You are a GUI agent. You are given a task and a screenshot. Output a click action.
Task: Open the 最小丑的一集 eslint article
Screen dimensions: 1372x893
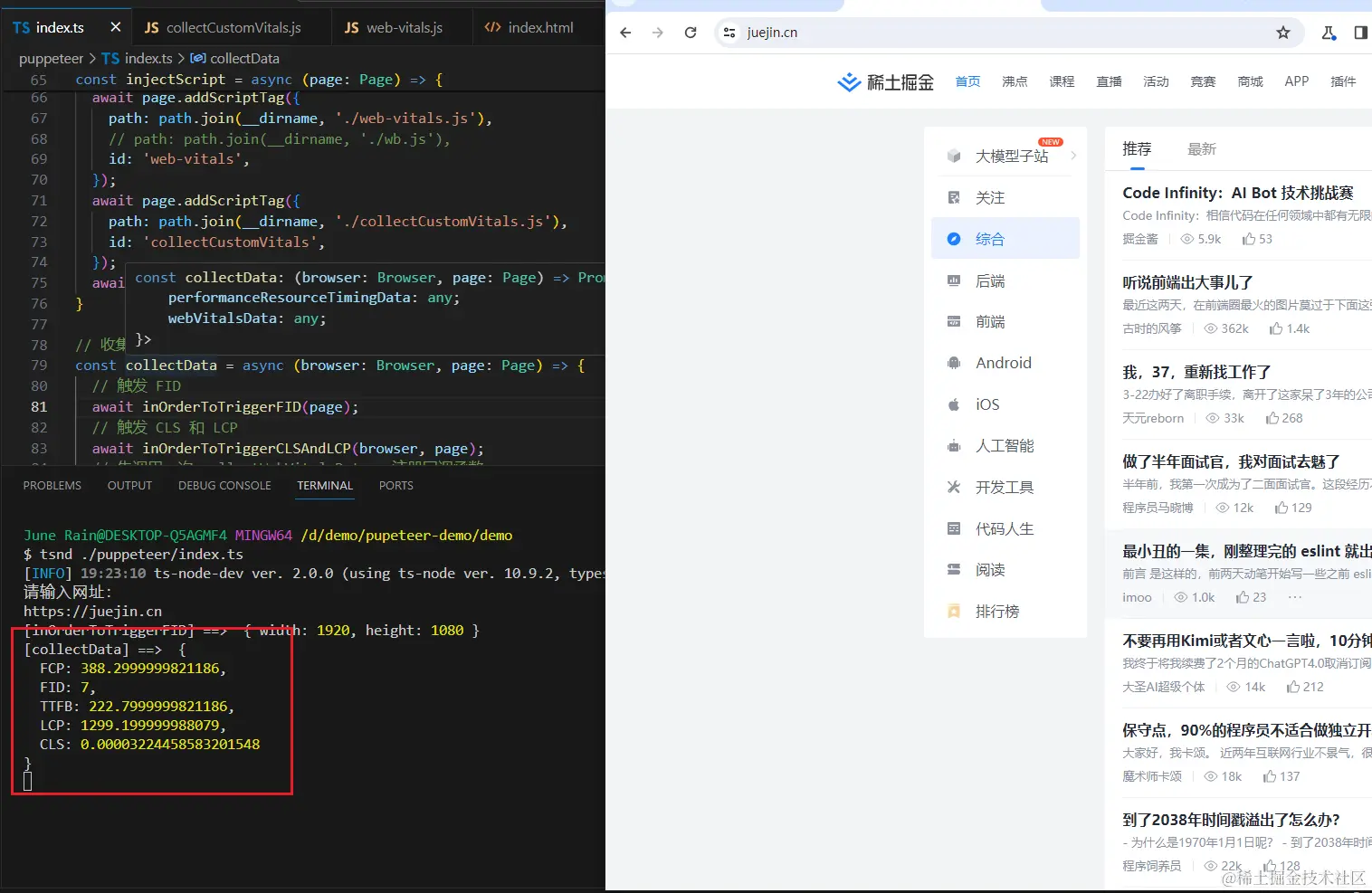tap(1247, 551)
